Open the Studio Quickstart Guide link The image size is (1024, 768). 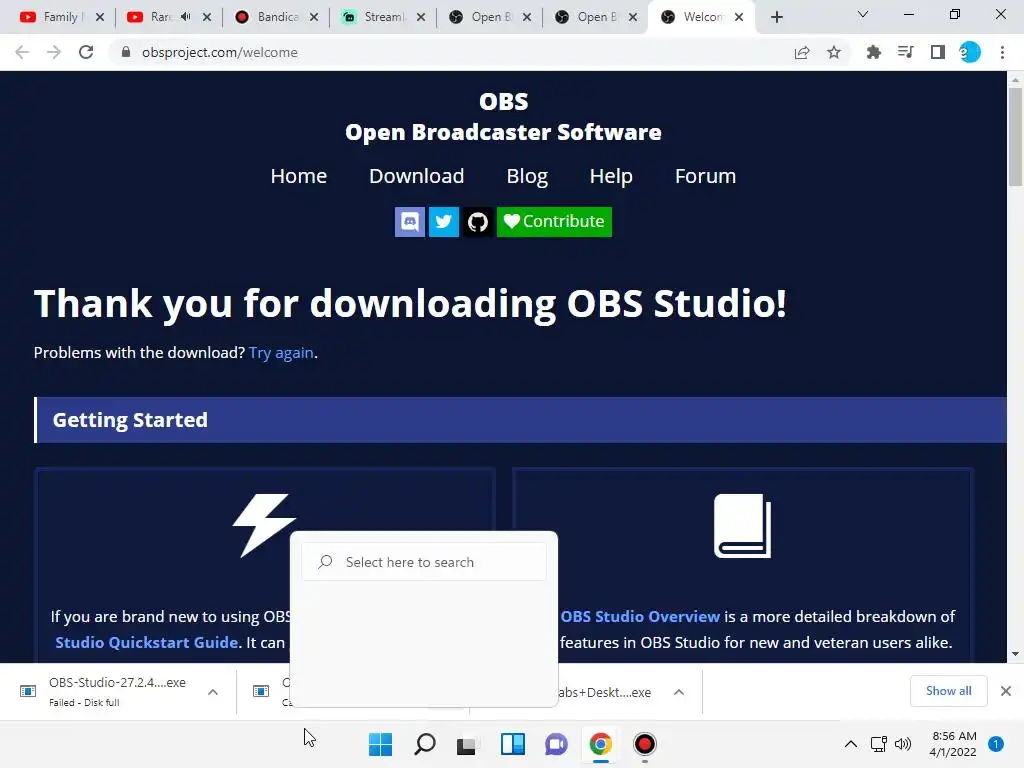(x=146, y=643)
